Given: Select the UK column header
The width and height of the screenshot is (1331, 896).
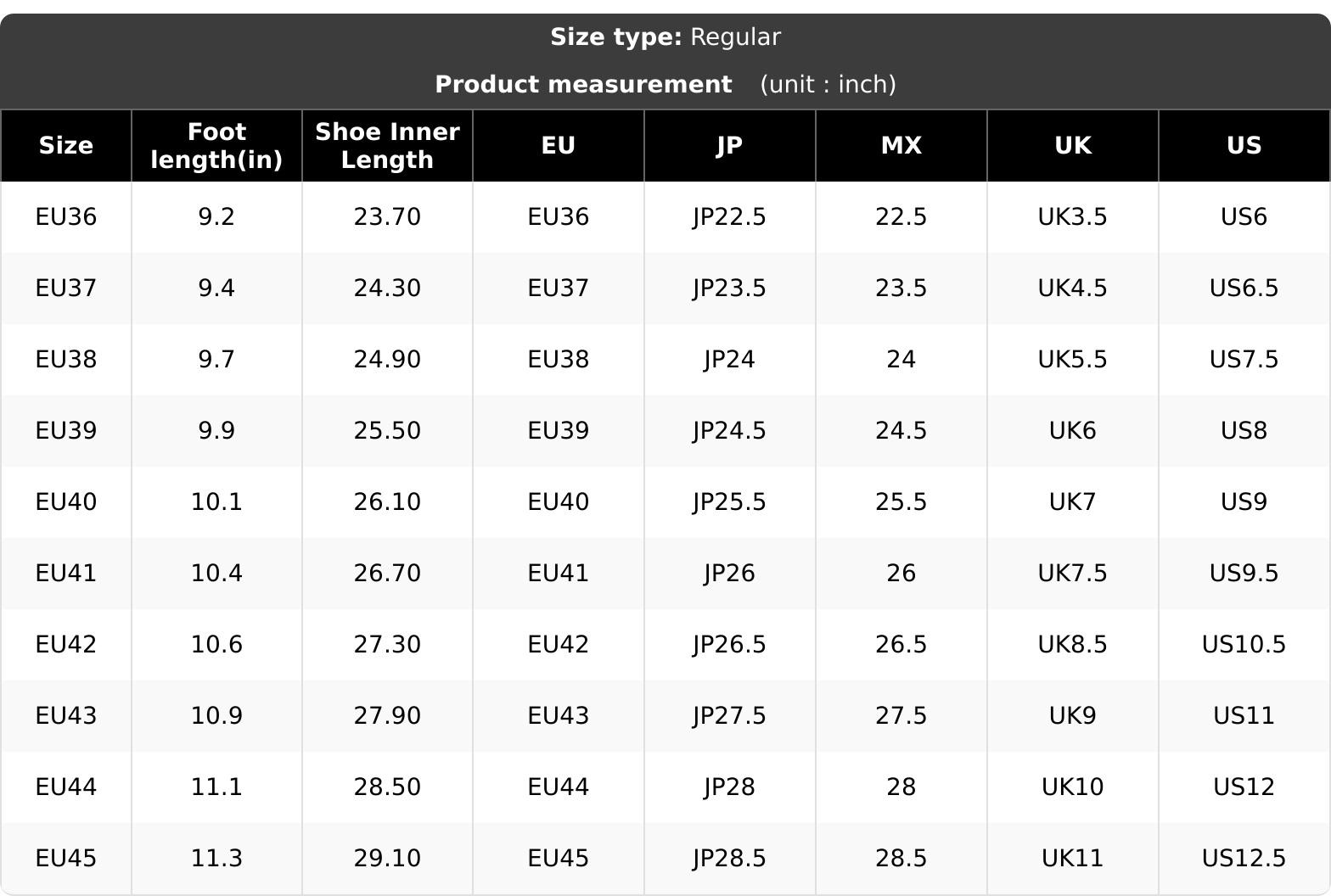Looking at the screenshot, I should coord(1073,146).
